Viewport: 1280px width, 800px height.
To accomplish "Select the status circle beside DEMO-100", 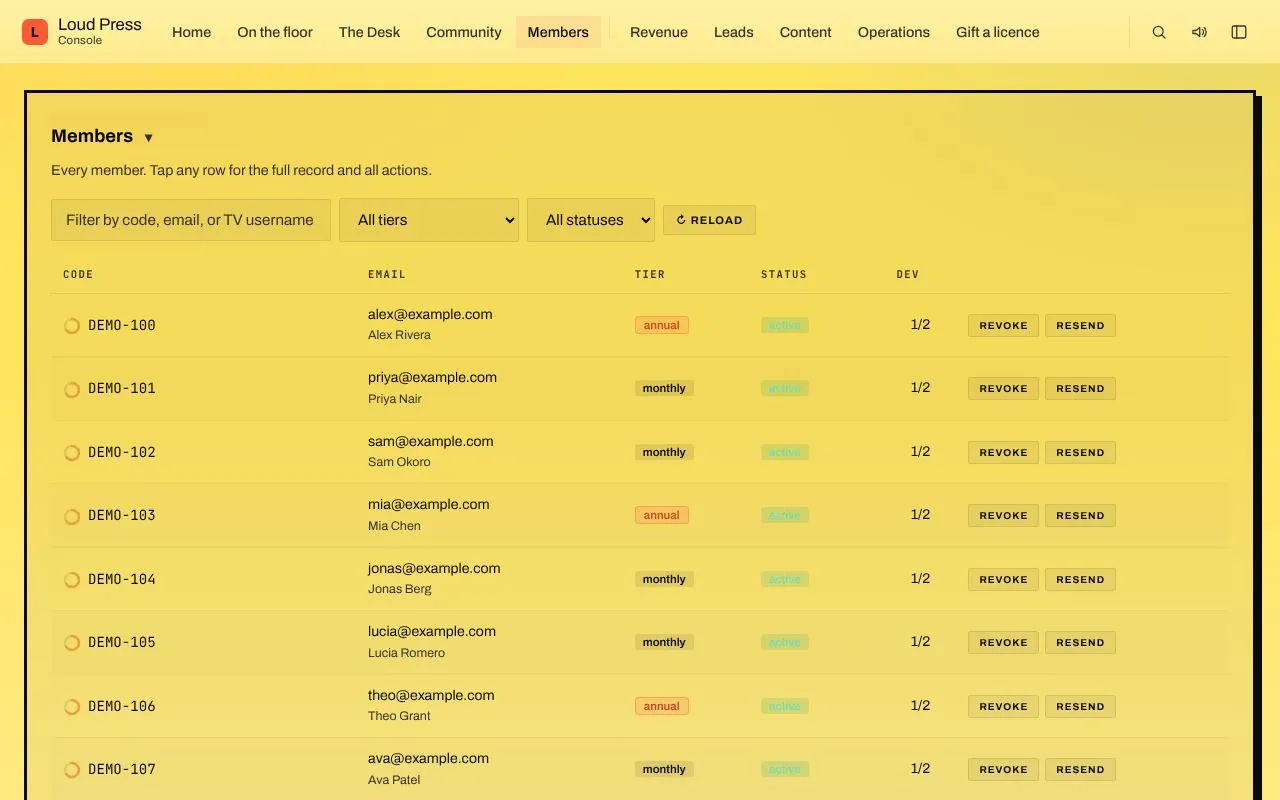I will [72, 325].
